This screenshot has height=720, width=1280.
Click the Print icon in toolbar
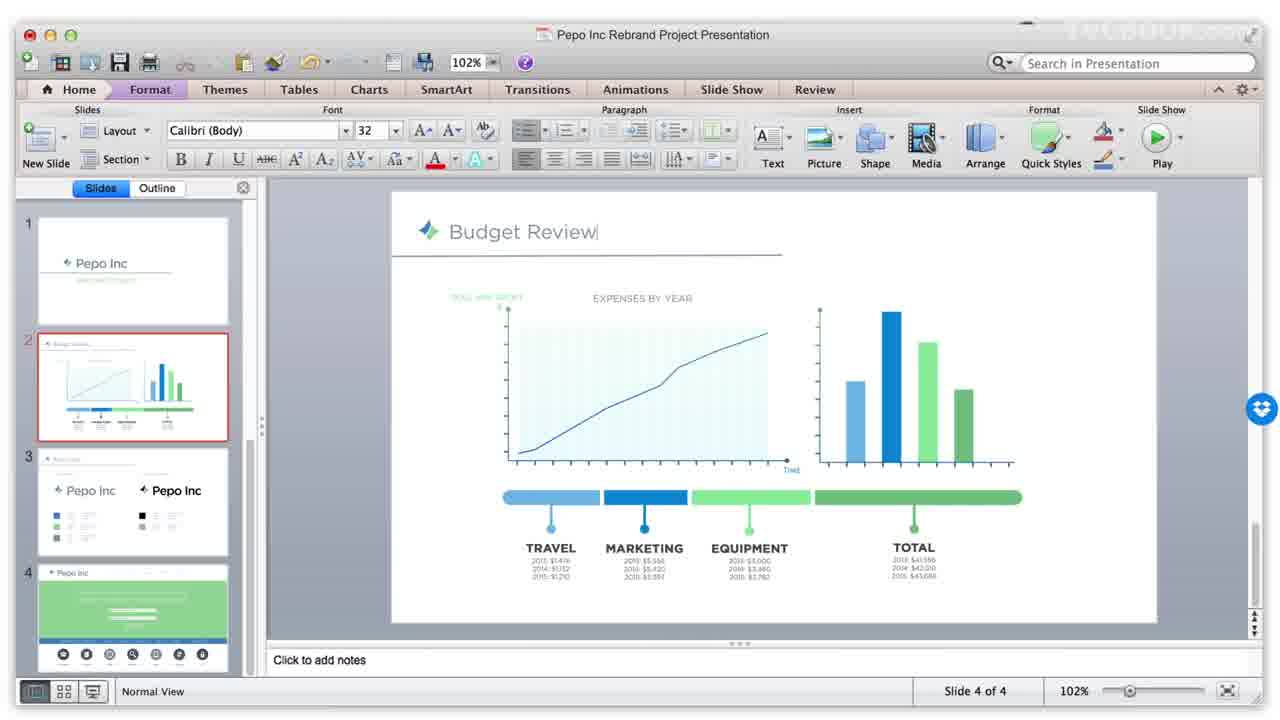point(150,62)
